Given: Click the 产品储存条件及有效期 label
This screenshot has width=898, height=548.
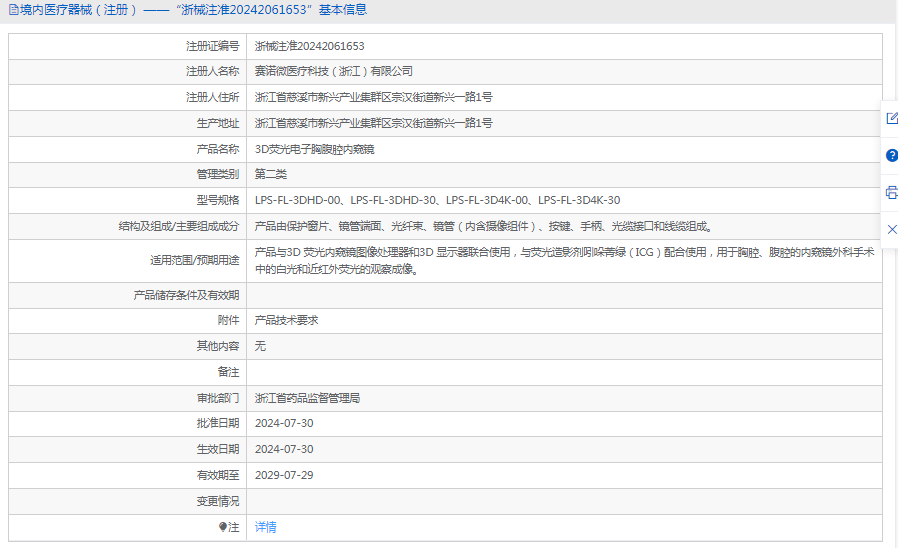Looking at the screenshot, I should click(x=186, y=295).
